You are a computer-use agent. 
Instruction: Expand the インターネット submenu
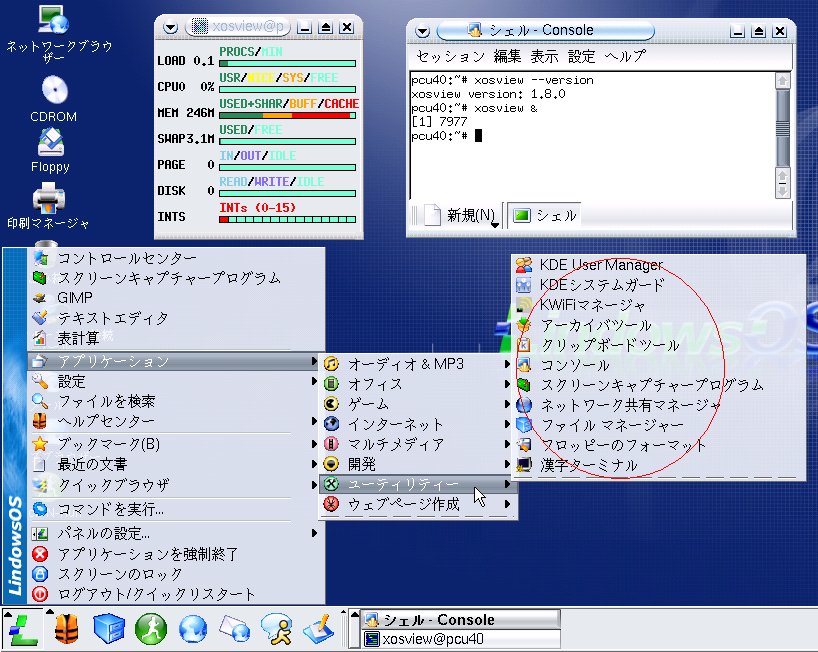pos(418,424)
